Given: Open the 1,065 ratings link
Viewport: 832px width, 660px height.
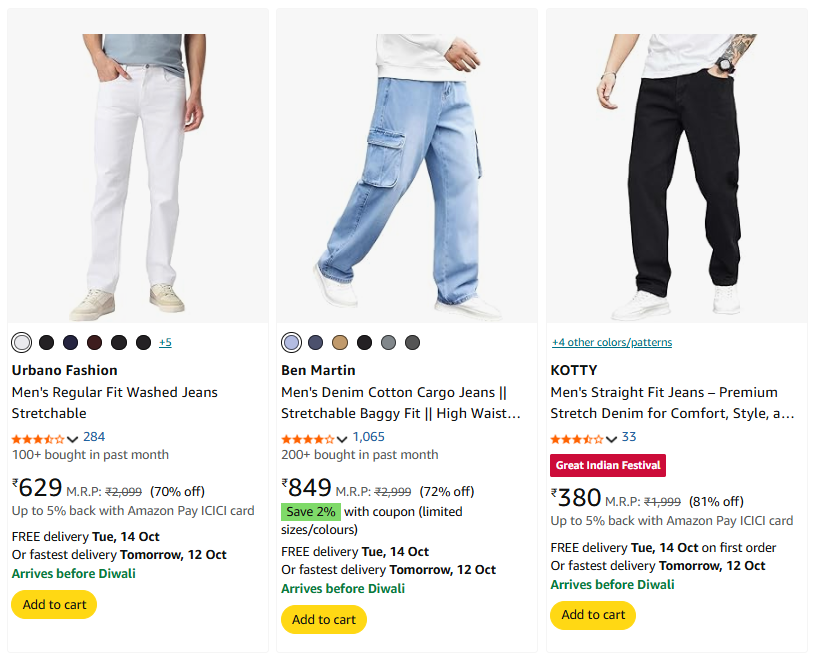Looking at the screenshot, I should coord(368,437).
